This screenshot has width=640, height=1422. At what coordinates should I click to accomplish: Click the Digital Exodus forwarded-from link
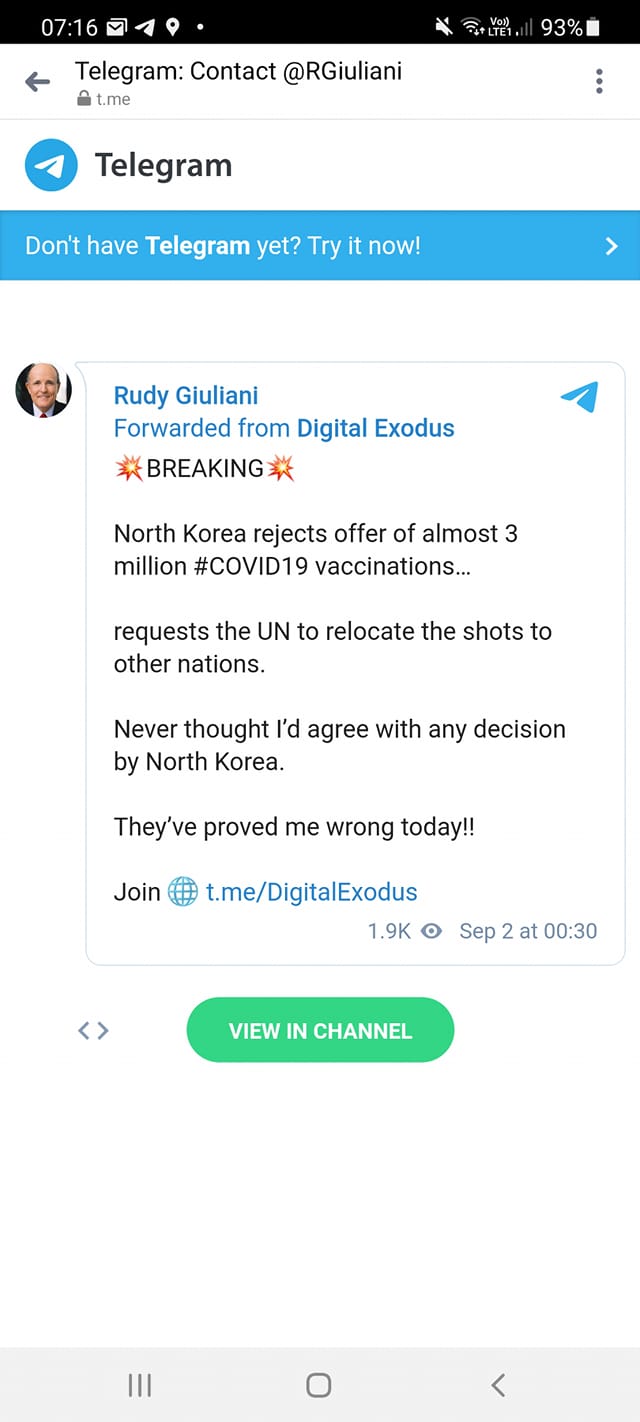pos(374,428)
